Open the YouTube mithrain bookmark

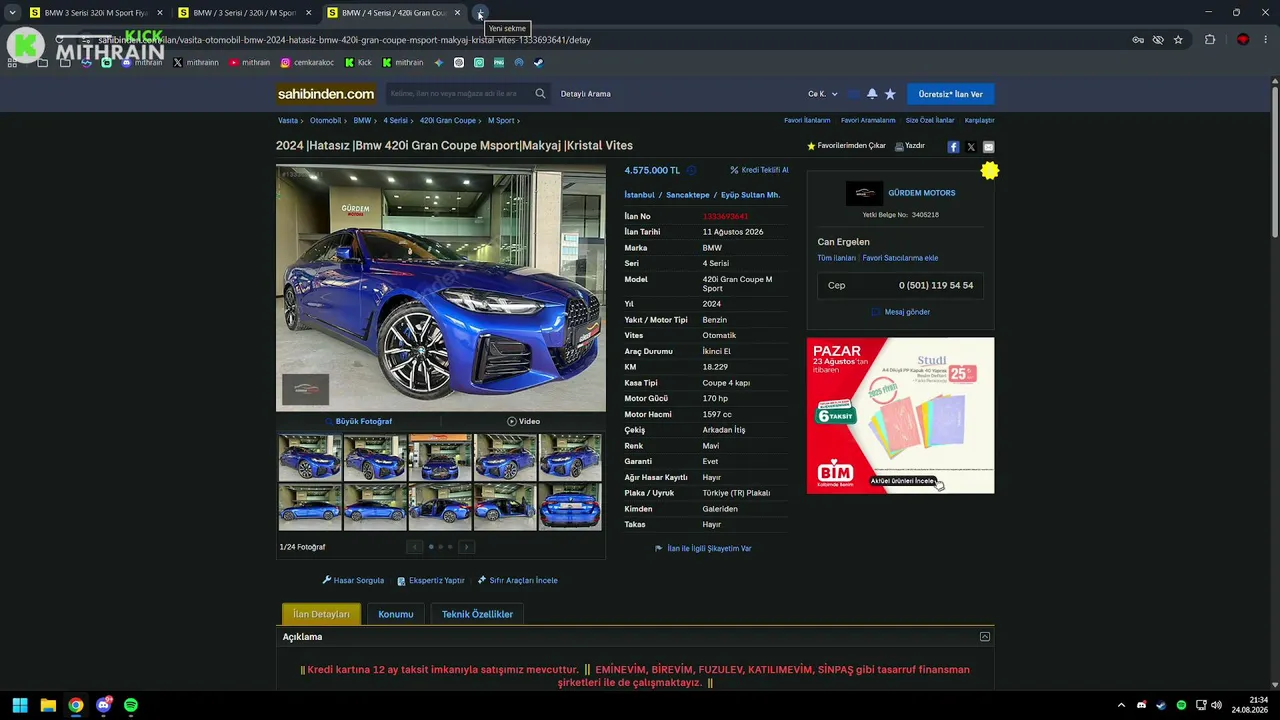click(250, 63)
